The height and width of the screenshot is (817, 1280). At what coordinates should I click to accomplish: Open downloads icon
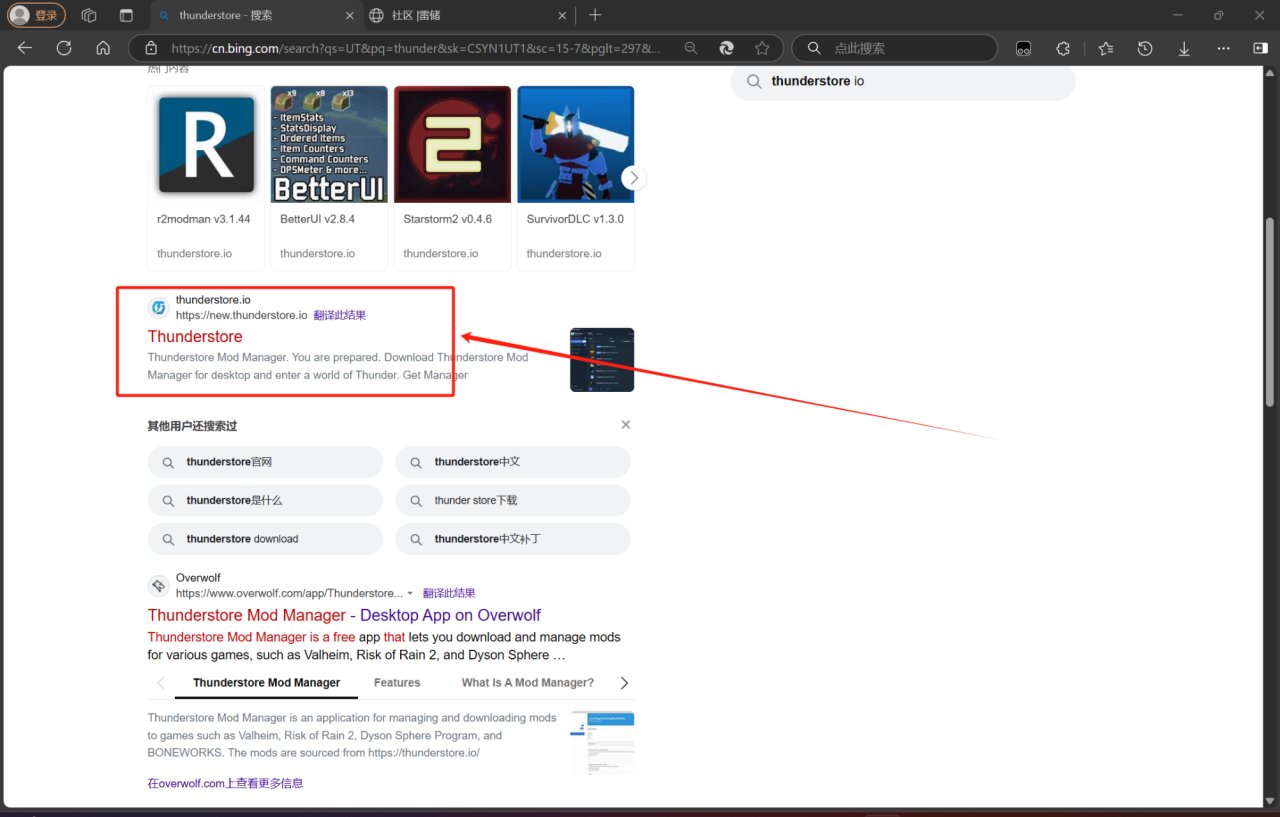coord(1184,48)
